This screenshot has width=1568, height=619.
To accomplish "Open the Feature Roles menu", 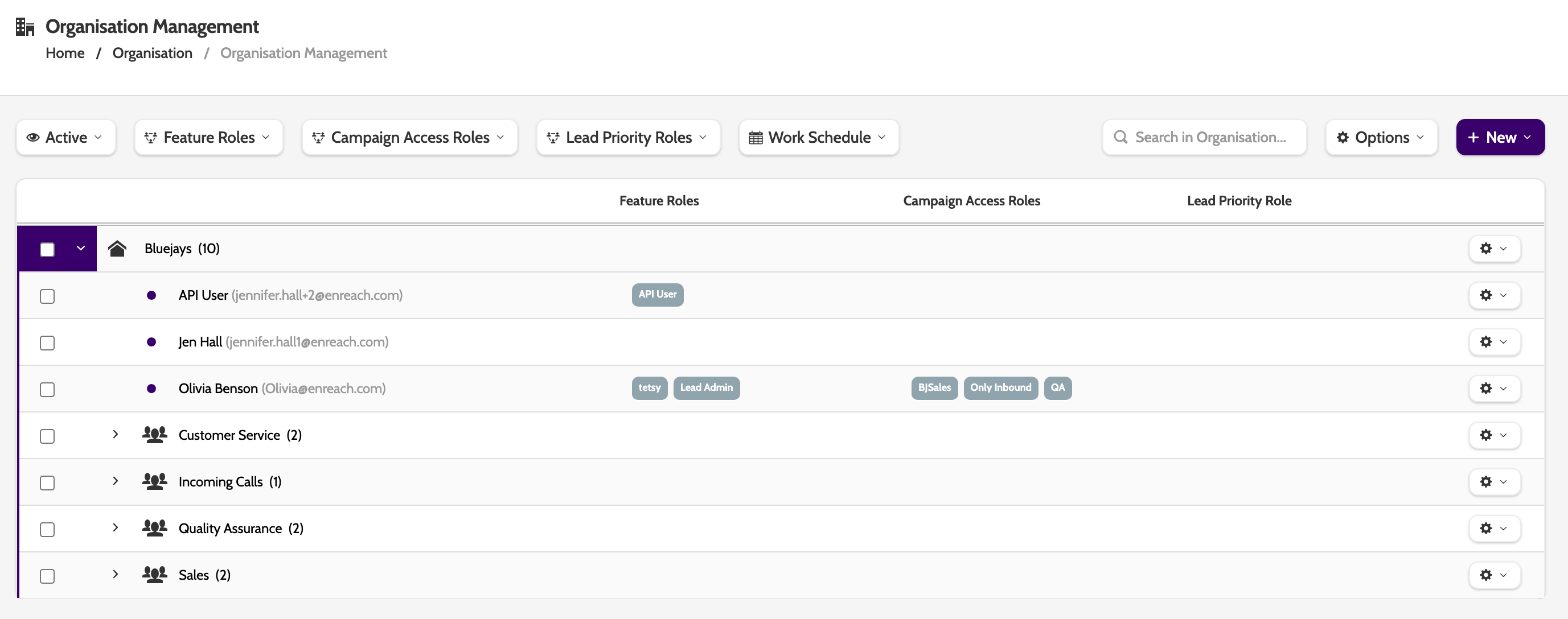I will [x=208, y=138].
